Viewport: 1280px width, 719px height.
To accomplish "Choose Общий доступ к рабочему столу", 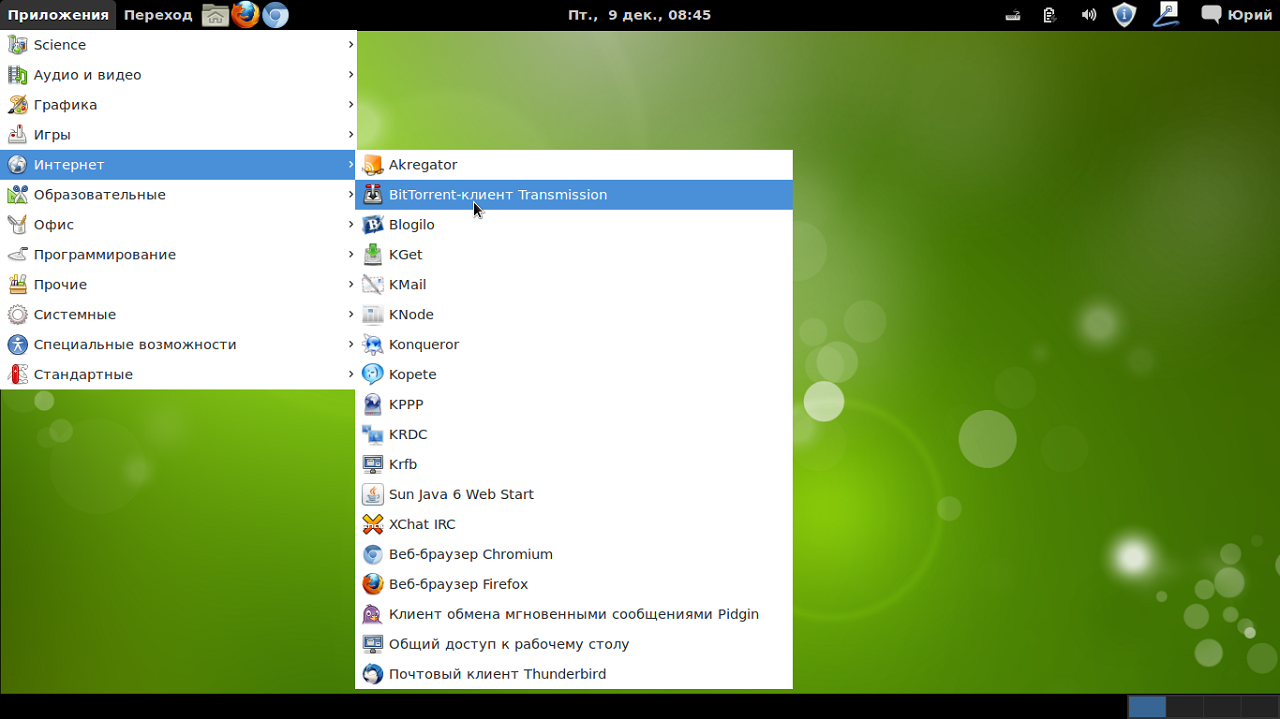I will 574,645.
